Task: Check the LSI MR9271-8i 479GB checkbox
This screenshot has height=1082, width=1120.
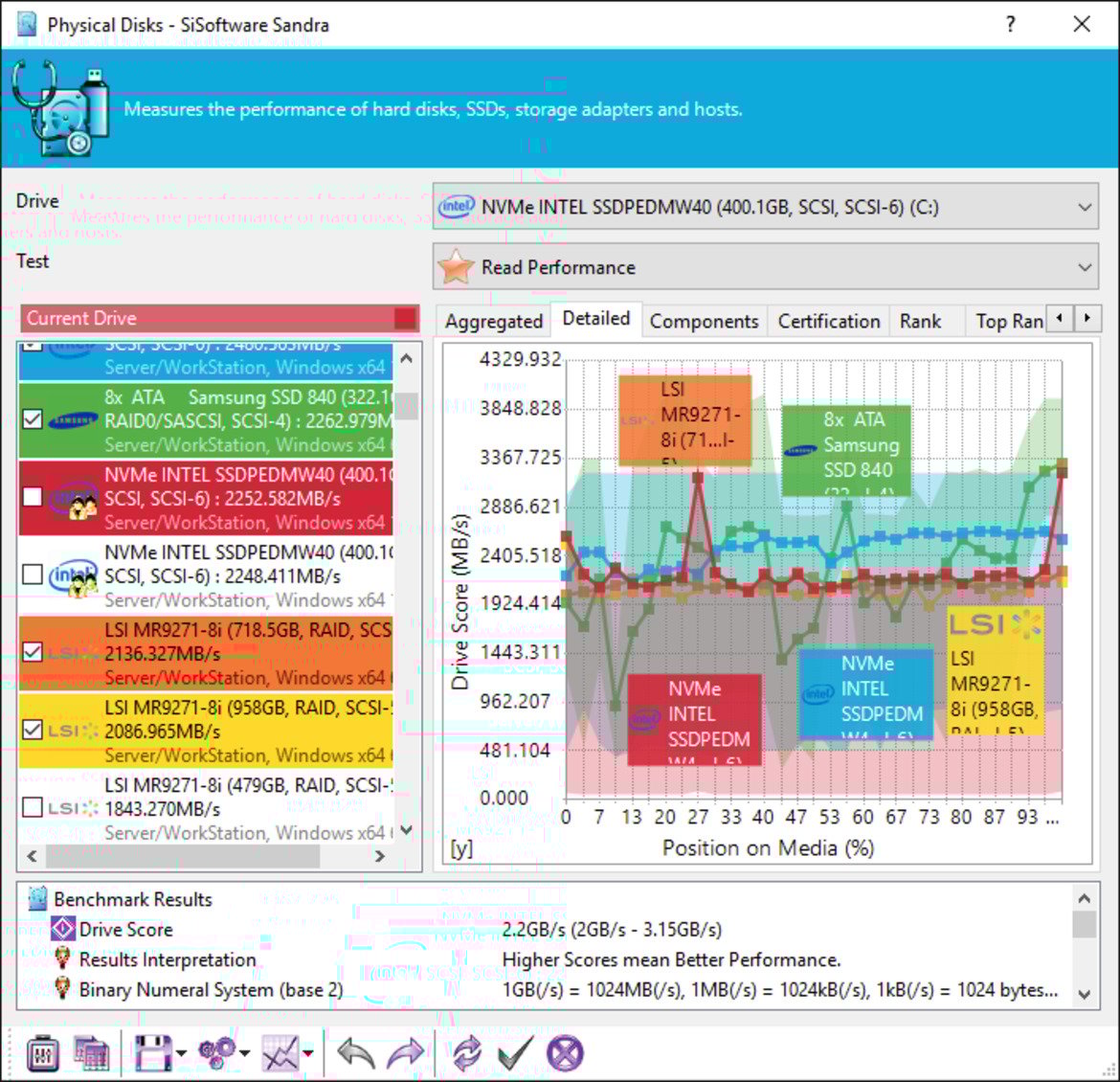Action: (33, 807)
